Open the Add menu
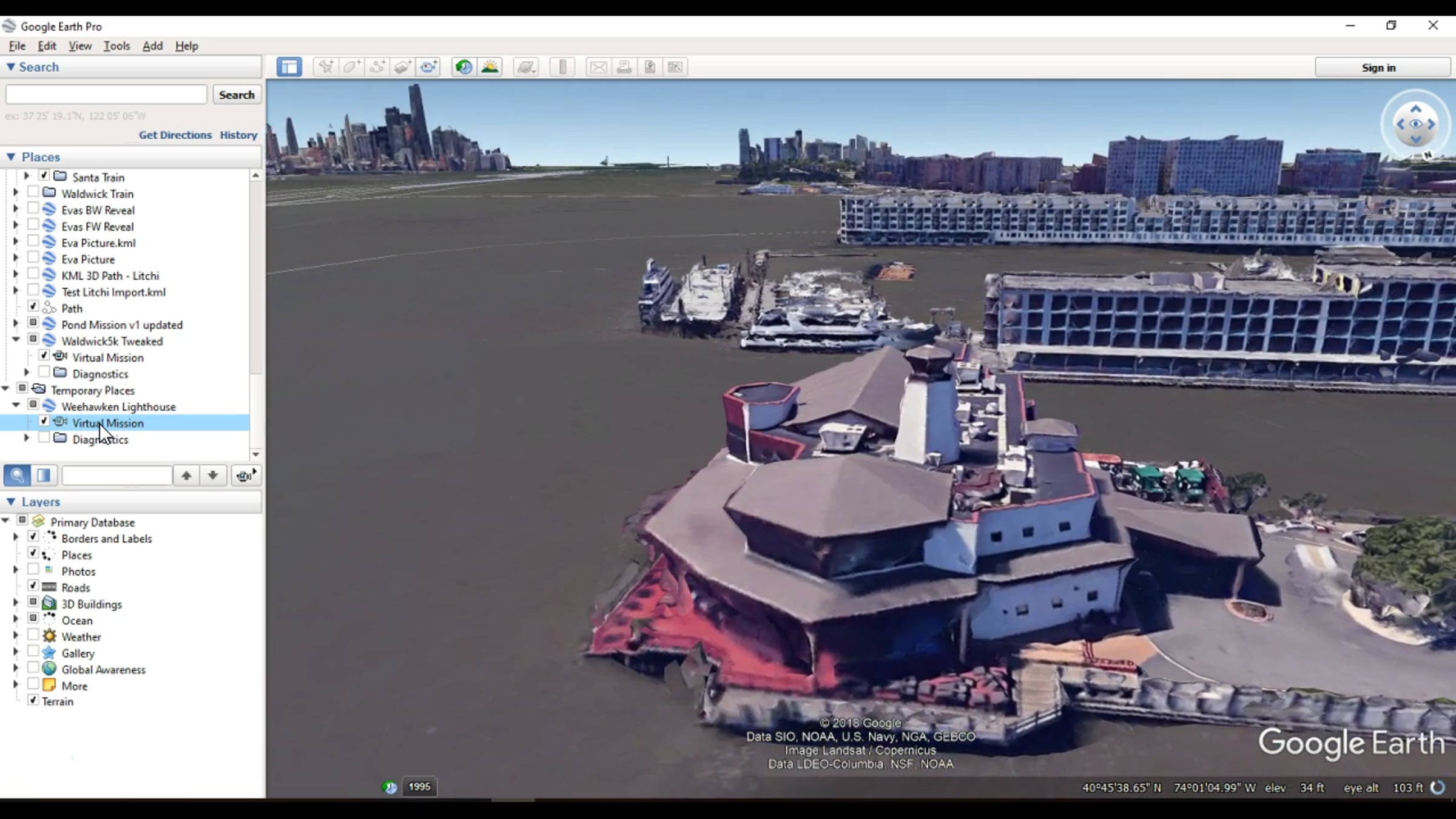1456x819 pixels. point(152,46)
